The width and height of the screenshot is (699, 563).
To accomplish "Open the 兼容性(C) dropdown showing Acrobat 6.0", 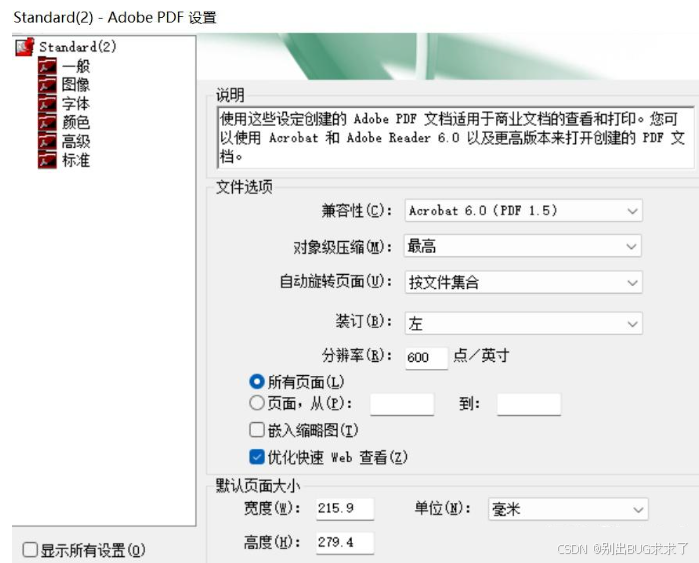I will (523, 210).
